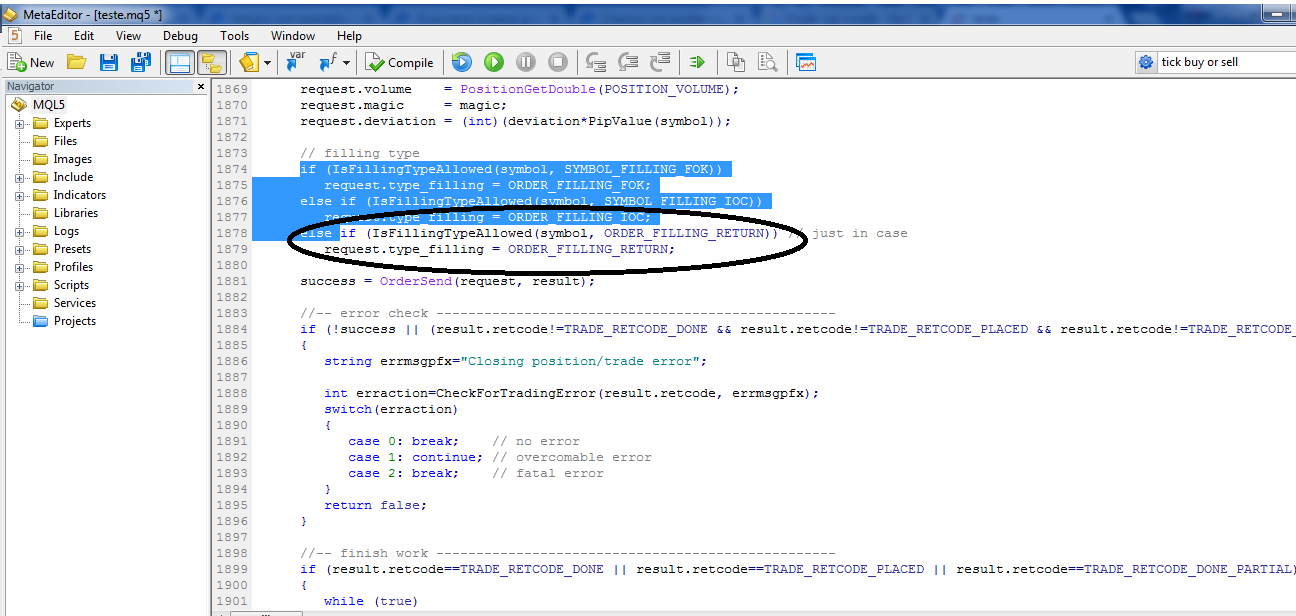Expand the Experts folder
This screenshot has height=616, width=1296.
(x=20, y=124)
